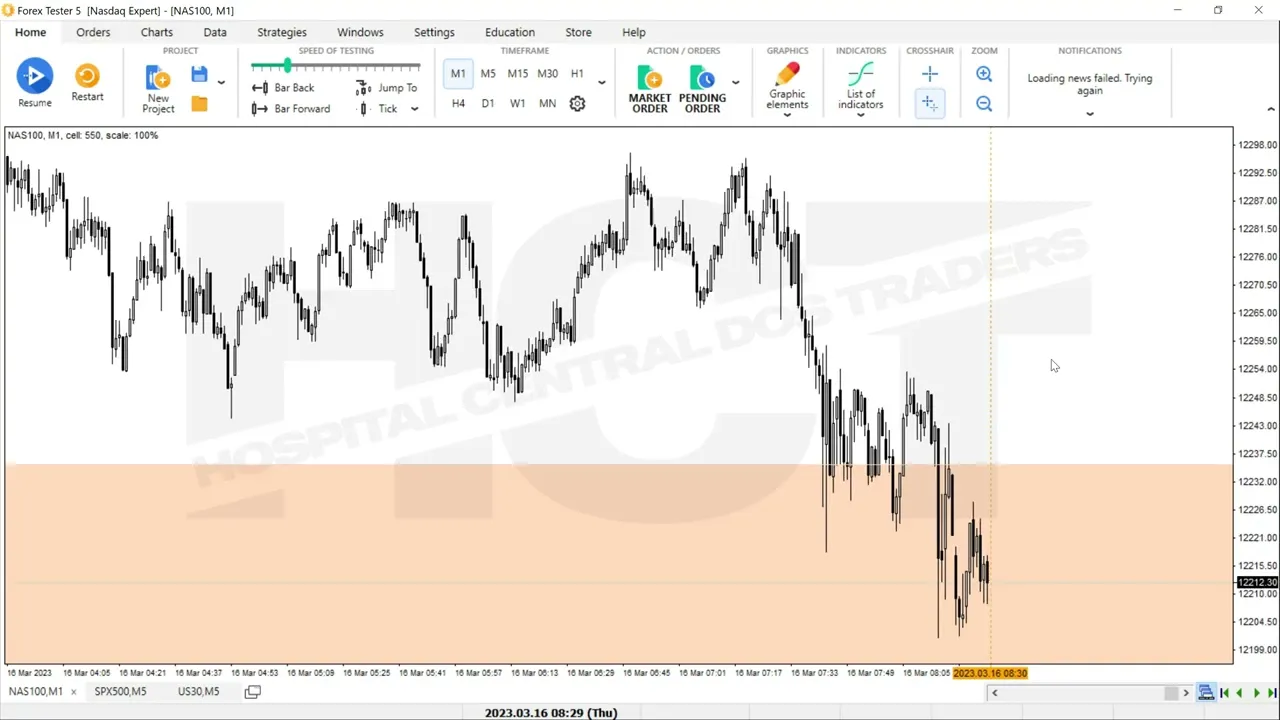
Task: Switch to the SPX500,M5 chart tab
Action: pyautogui.click(x=120, y=691)
